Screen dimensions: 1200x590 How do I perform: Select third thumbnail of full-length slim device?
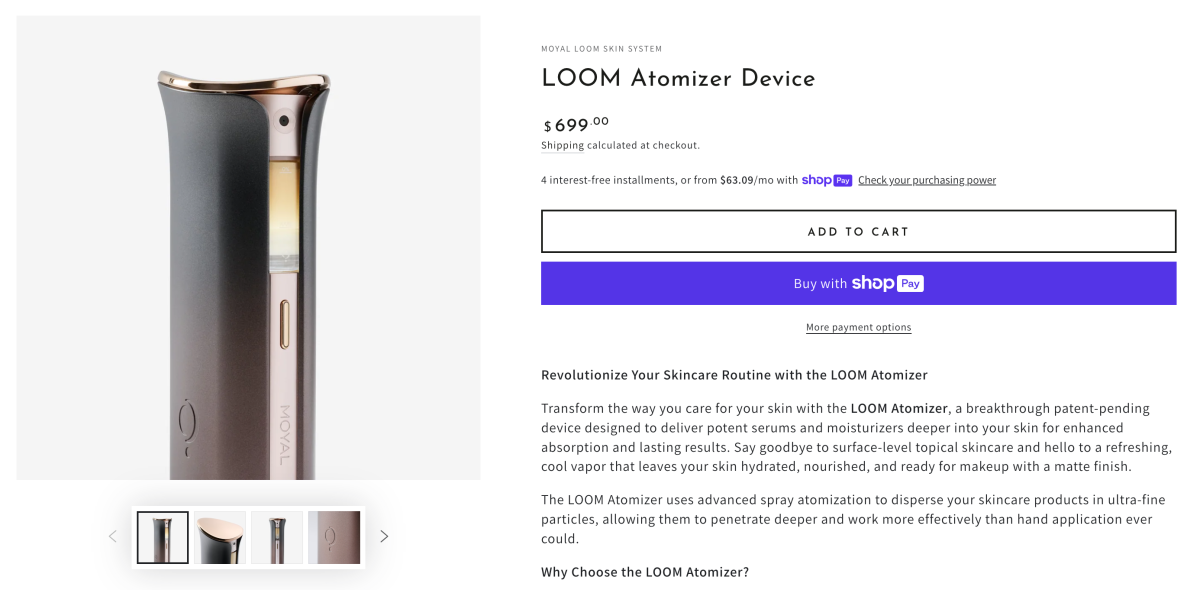pos(277,538)
